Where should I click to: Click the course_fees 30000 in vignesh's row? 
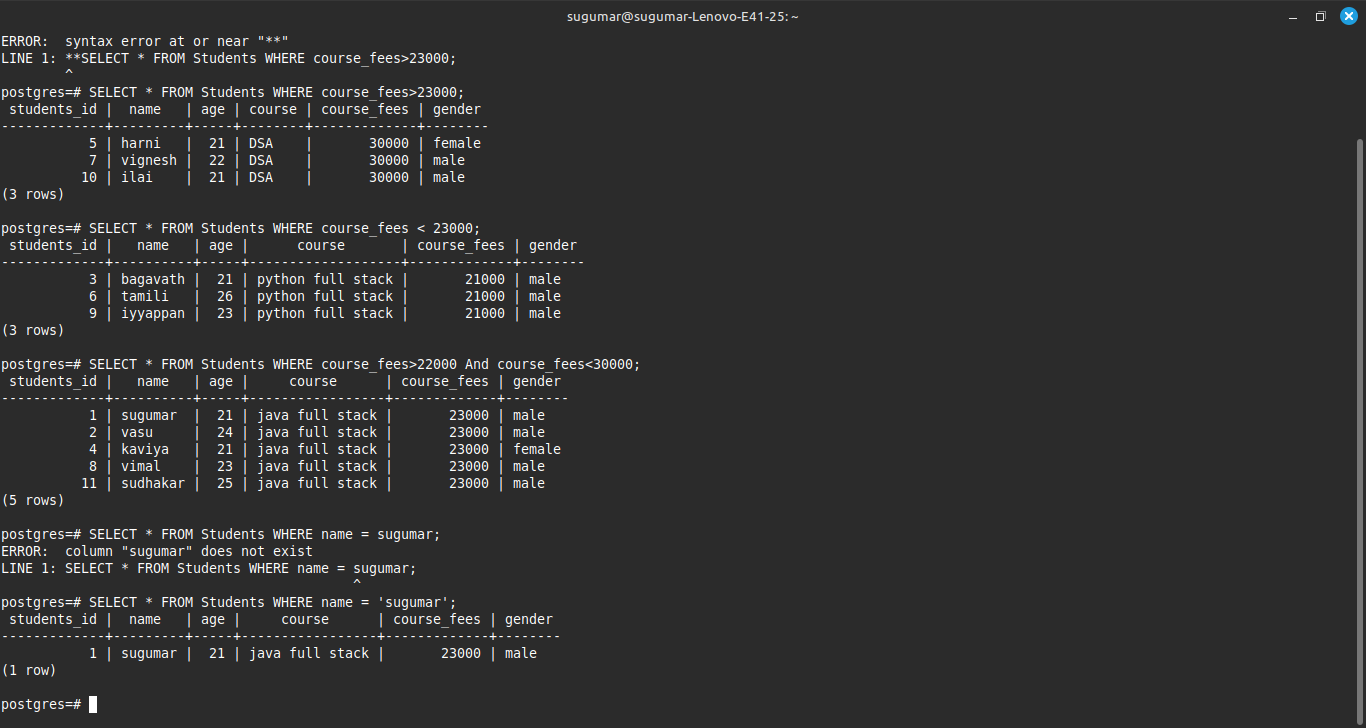click(x=389, y=160)
